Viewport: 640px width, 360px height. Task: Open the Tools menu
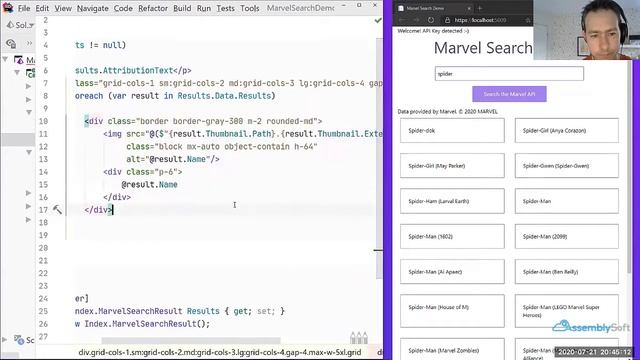click(x=249, y=8)
